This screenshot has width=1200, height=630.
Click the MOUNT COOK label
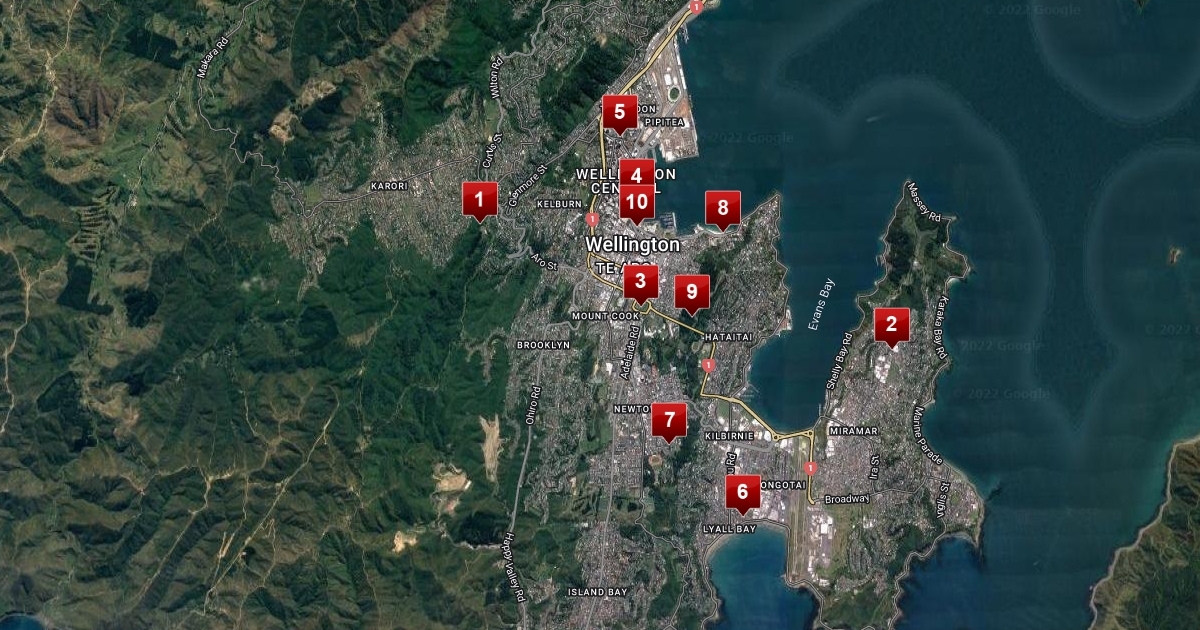click(605, 316)
